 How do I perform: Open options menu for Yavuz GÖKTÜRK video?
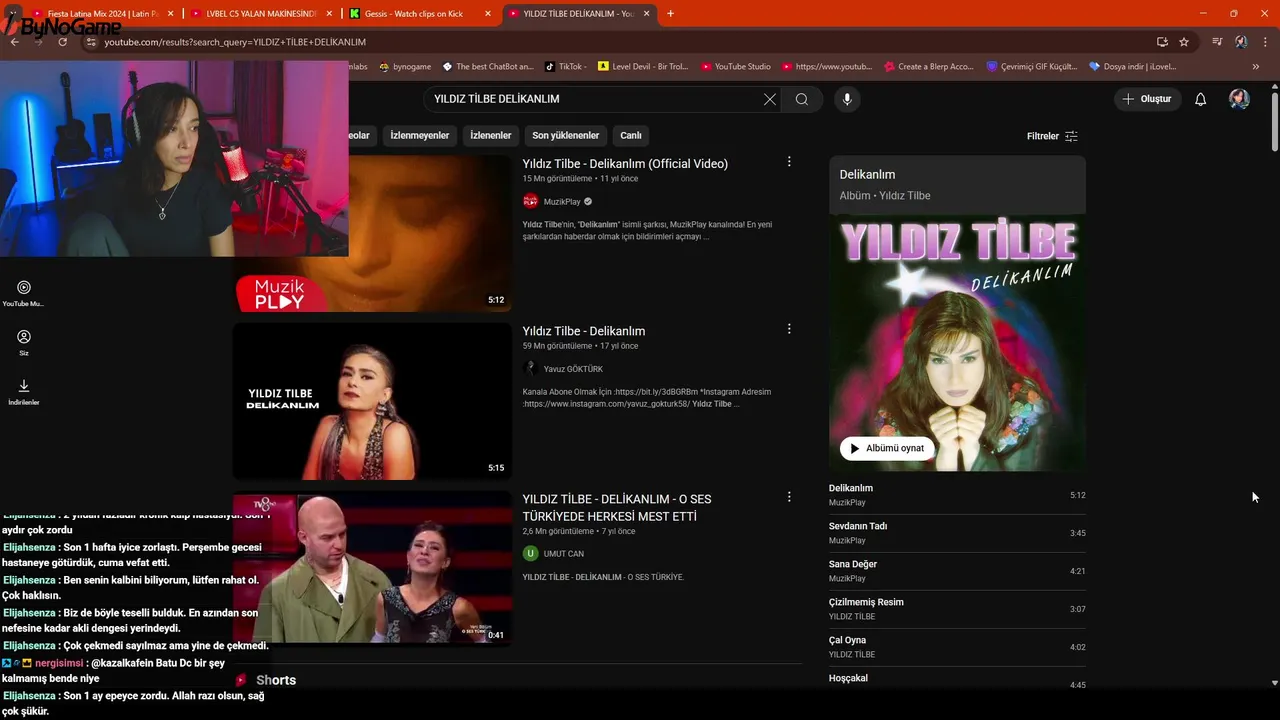(789, 329)
